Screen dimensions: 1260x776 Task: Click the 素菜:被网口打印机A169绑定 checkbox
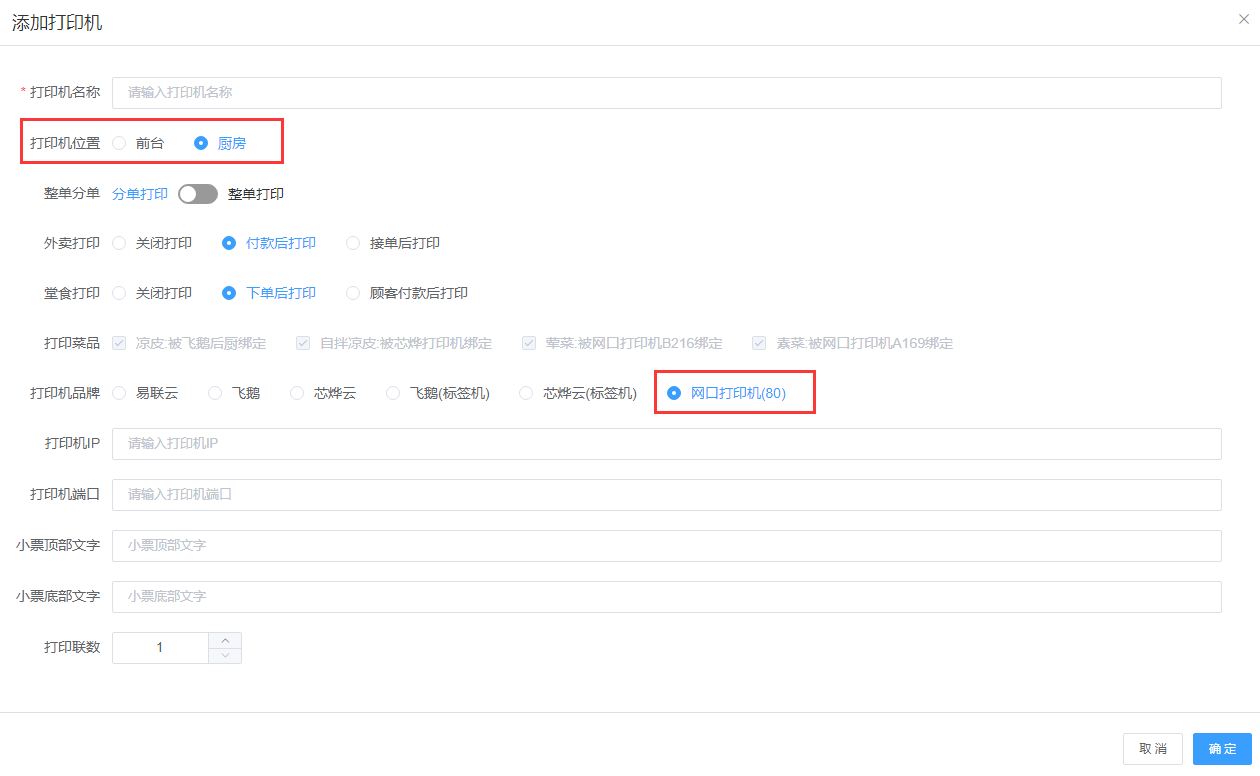pyautogui.click(x=759, y=343)
